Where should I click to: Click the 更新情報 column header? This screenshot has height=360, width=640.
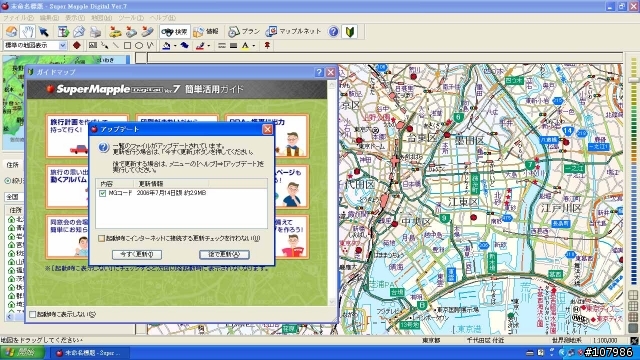(x=171, y=184)
